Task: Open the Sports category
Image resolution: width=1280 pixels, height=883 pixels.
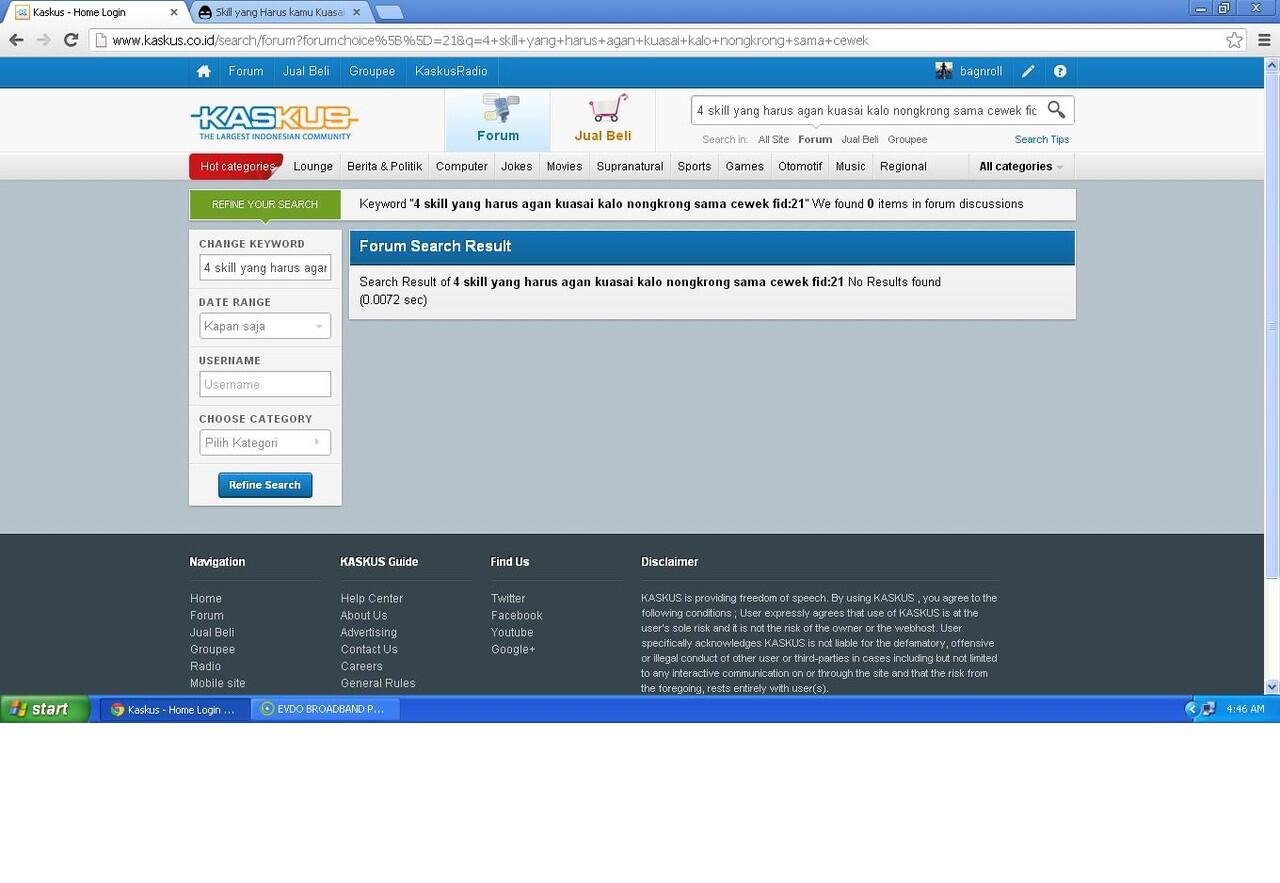Action: point(694,166)
